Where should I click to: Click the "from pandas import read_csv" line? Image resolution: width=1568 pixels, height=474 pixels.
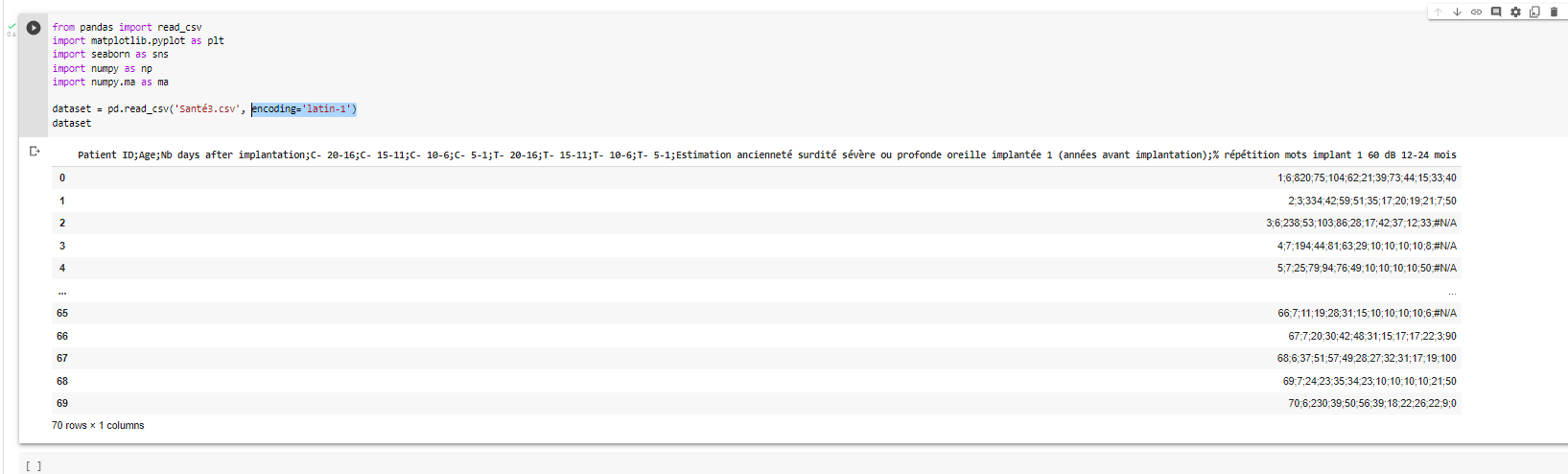click(x=127, y=28)
